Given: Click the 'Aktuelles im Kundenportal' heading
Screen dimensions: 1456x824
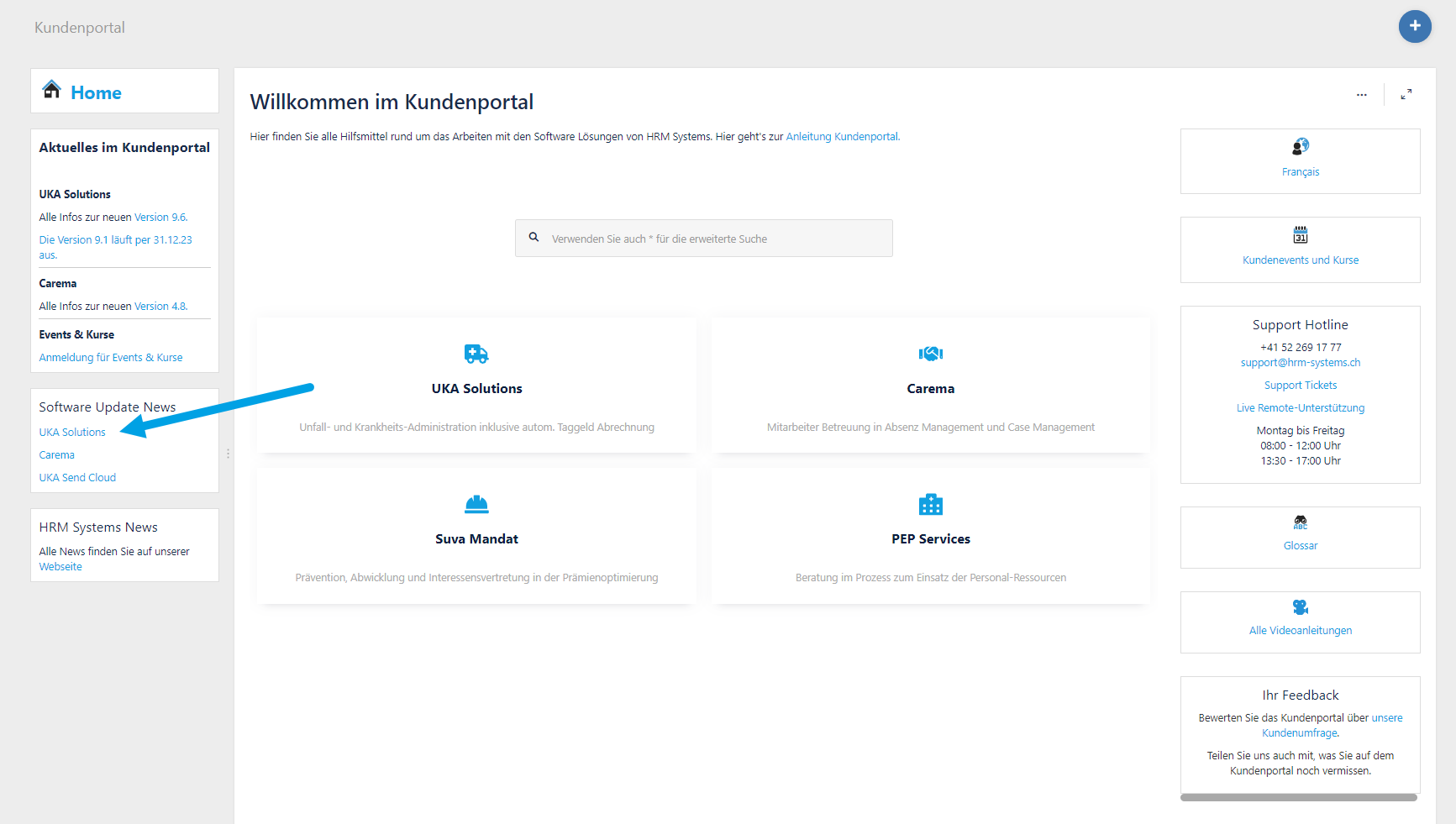Looking at the screenshot, I should (124, 147).
